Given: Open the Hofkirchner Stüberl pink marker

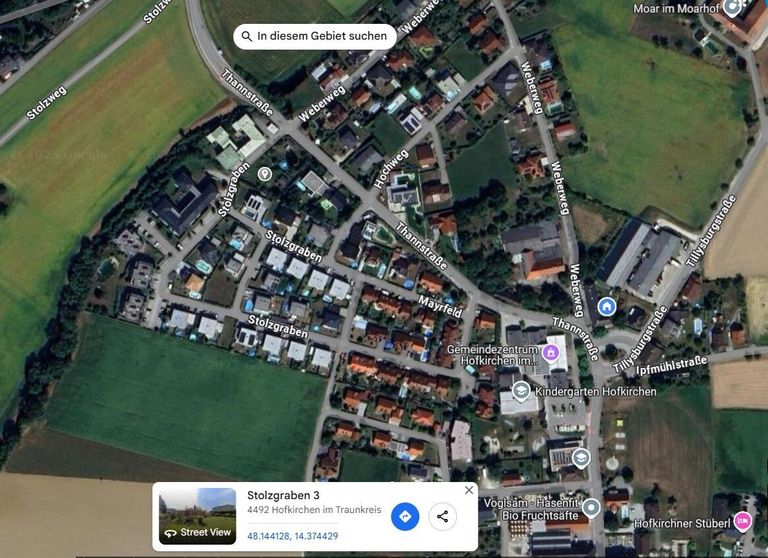Looking at the screenshot, I should pos(743,521).
